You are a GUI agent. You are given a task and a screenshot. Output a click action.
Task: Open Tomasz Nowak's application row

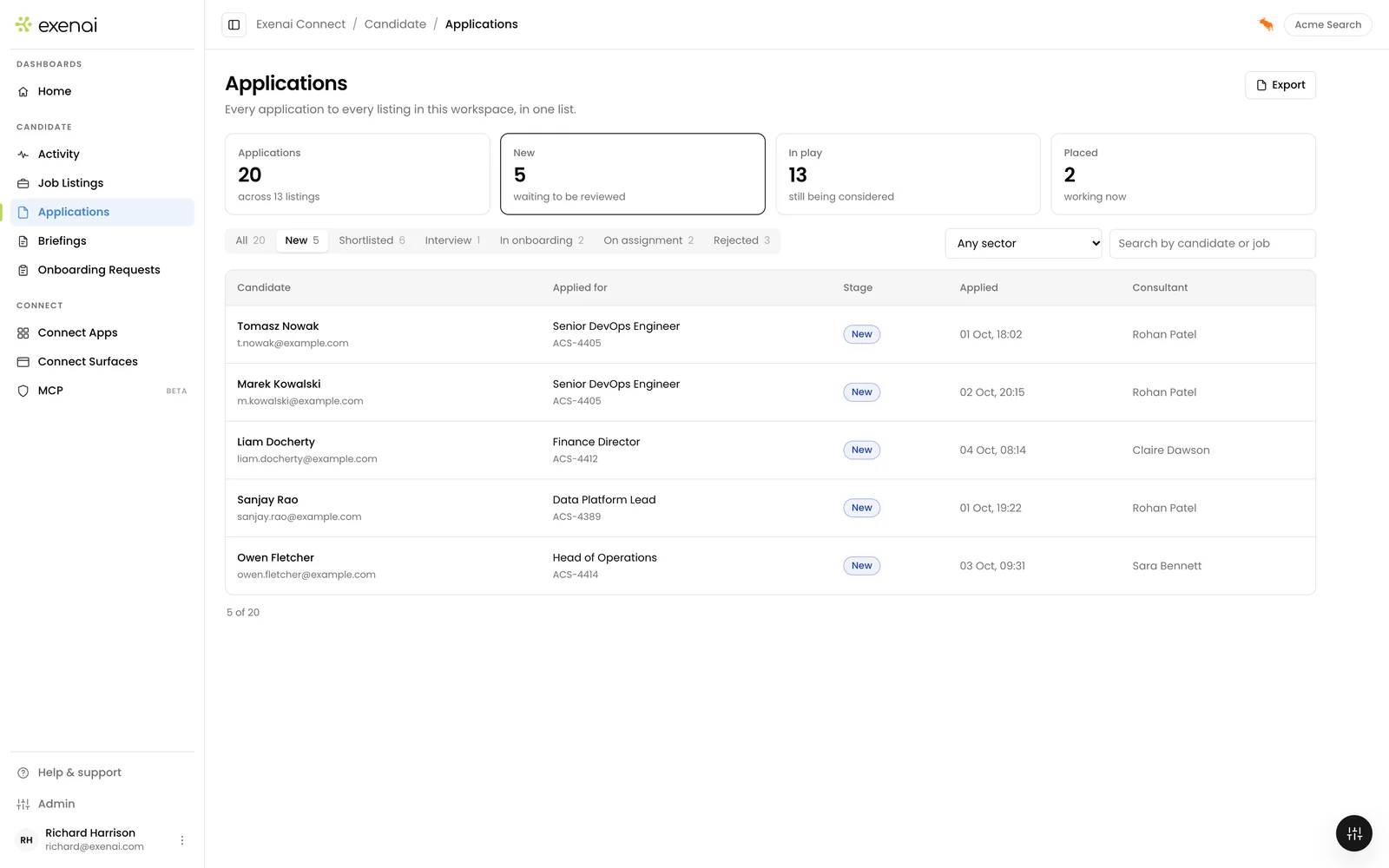coord(770,334)
